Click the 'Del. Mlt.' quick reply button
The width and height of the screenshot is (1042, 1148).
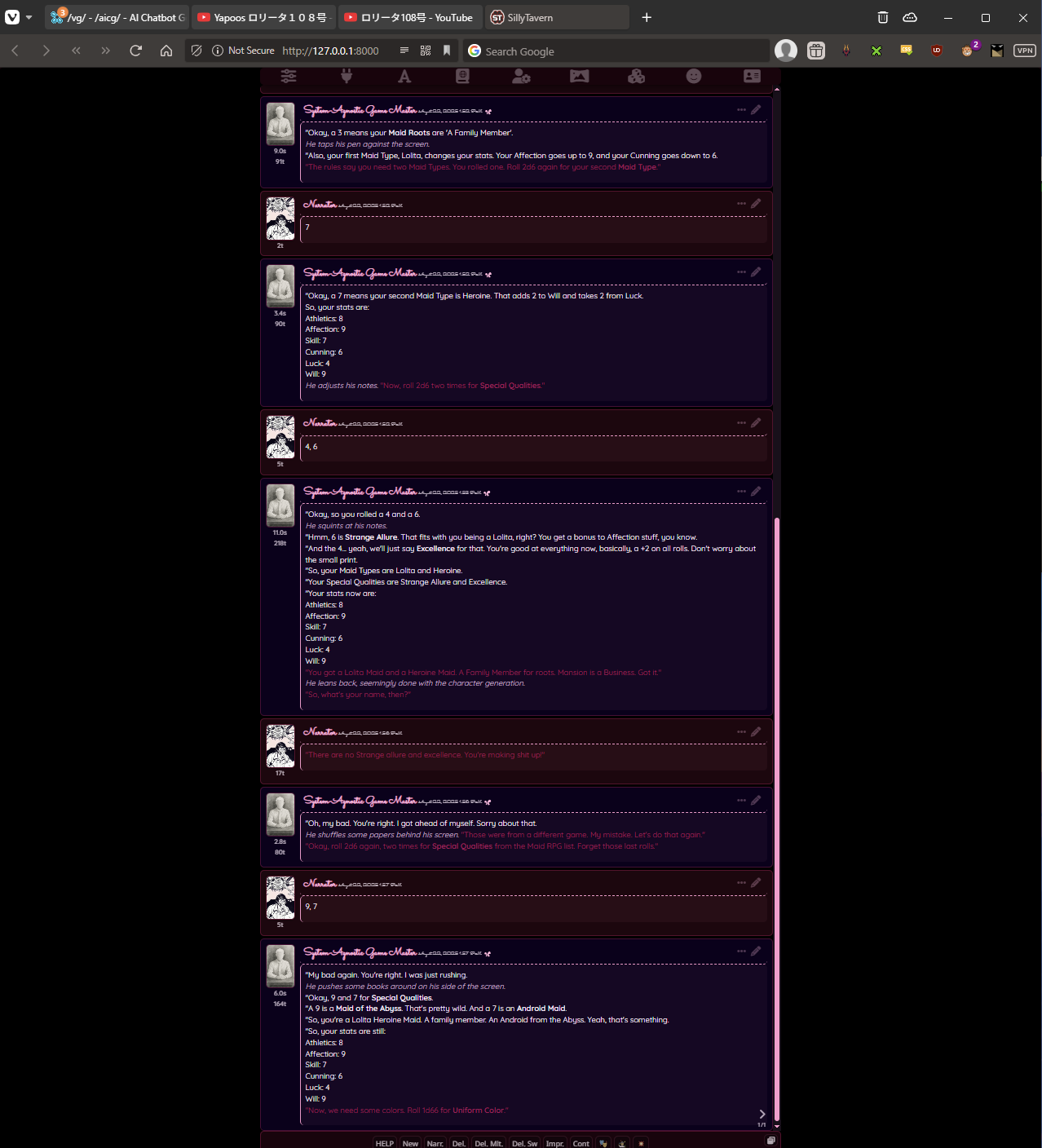point(488,1143)
